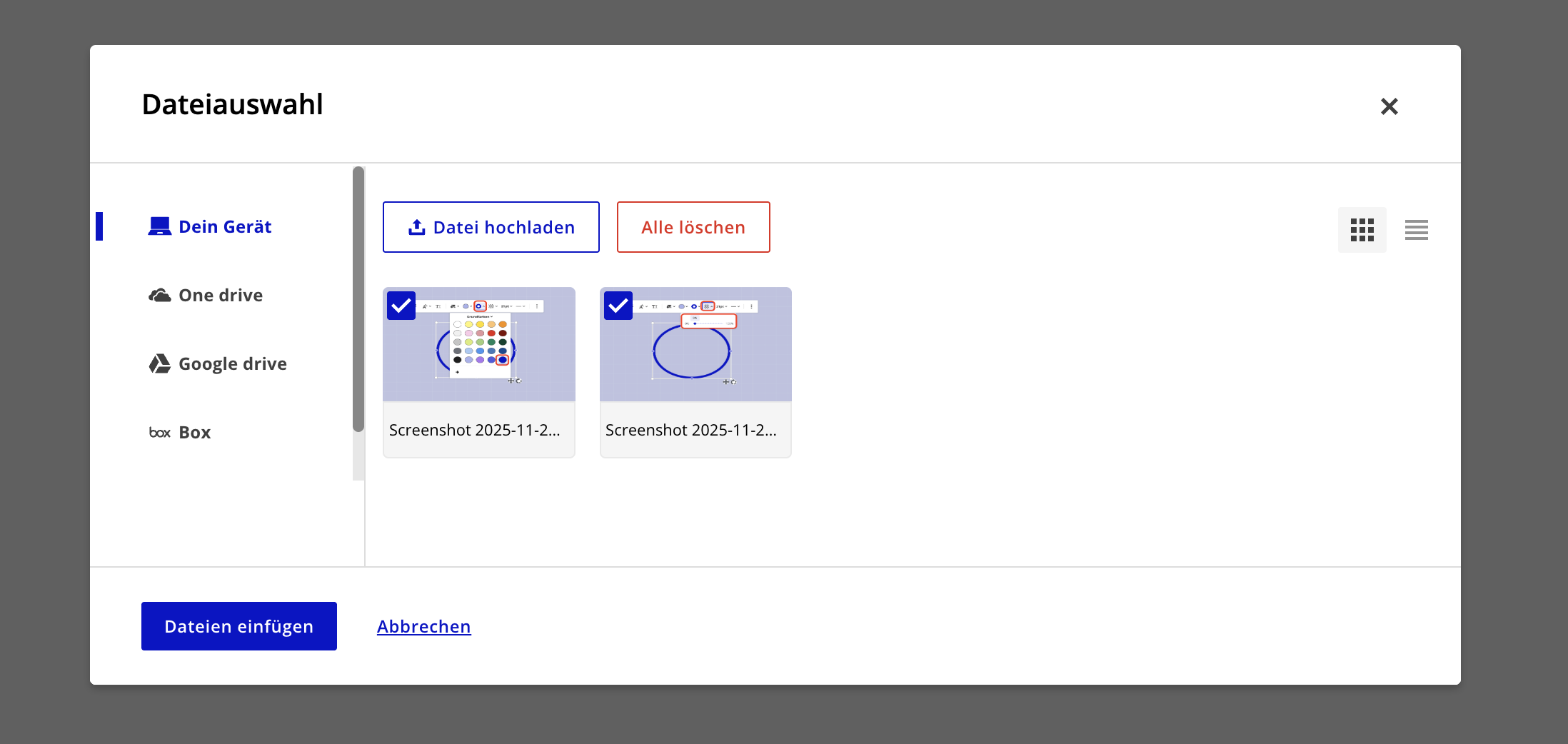Uncheck the first screenshot's selection checkbox
1568x744 pixels.
[x=401, y=306]
